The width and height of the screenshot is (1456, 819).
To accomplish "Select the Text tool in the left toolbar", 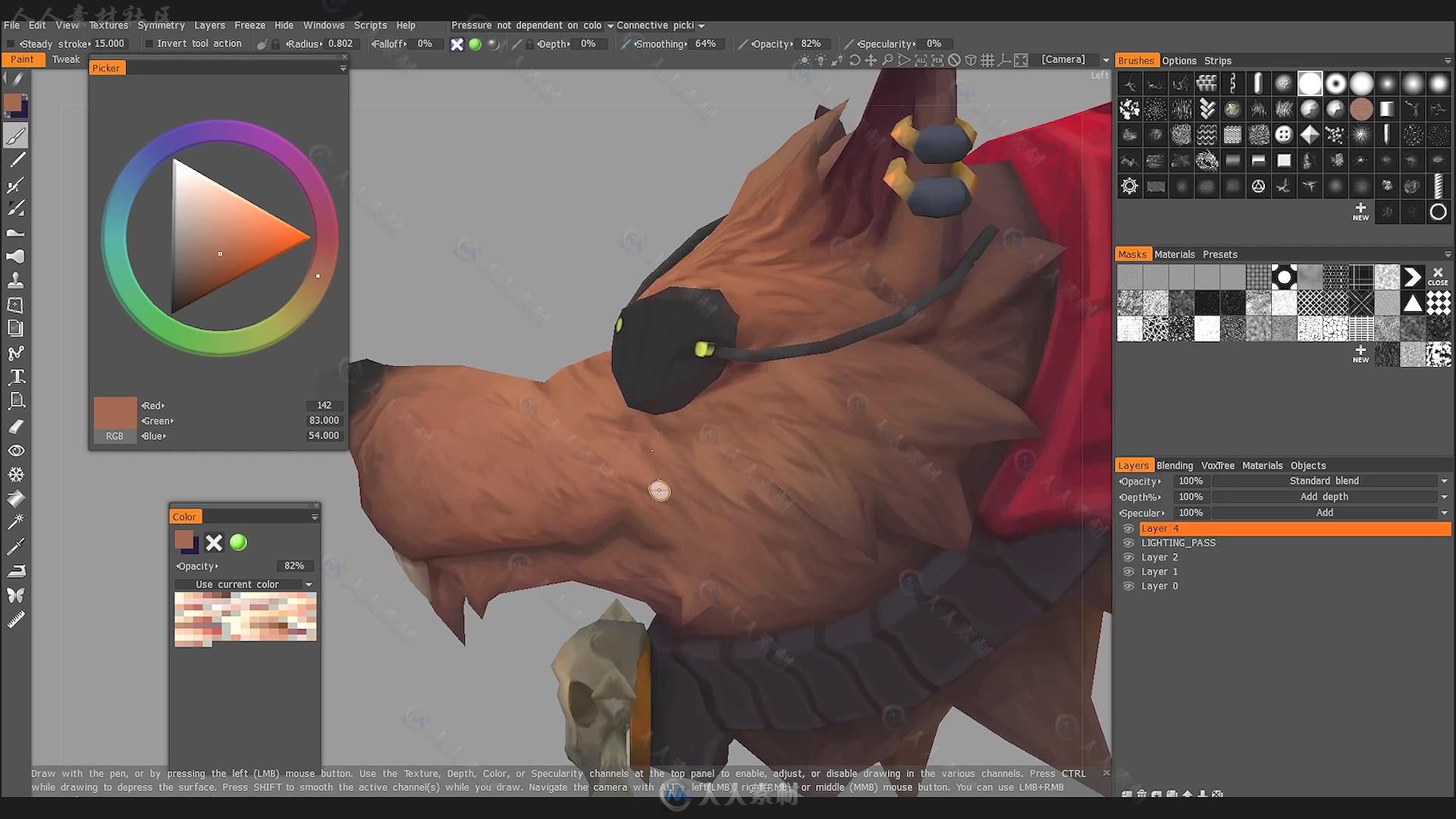I will [16, 377].
